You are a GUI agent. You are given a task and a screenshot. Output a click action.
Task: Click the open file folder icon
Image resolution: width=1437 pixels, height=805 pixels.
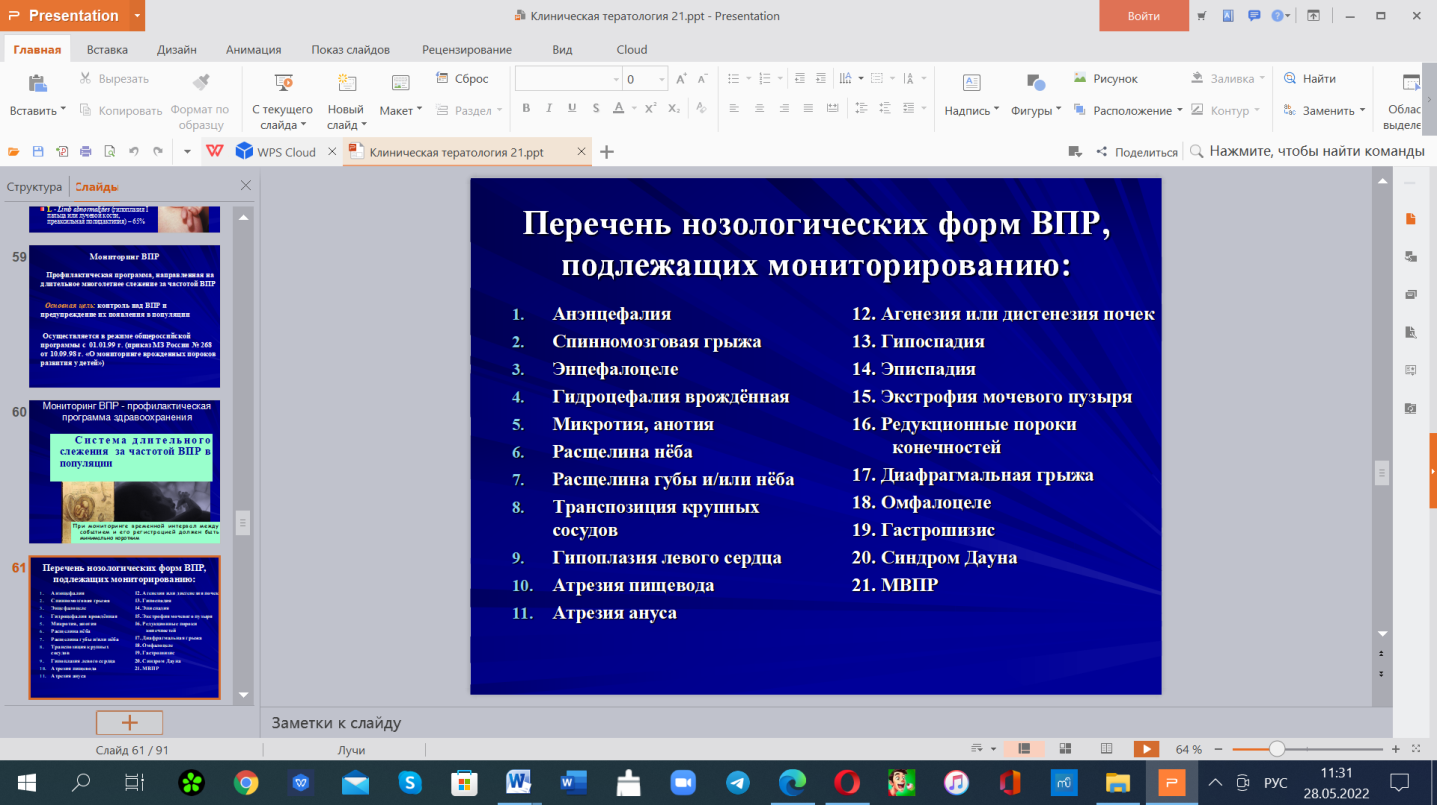pos(13,152)
